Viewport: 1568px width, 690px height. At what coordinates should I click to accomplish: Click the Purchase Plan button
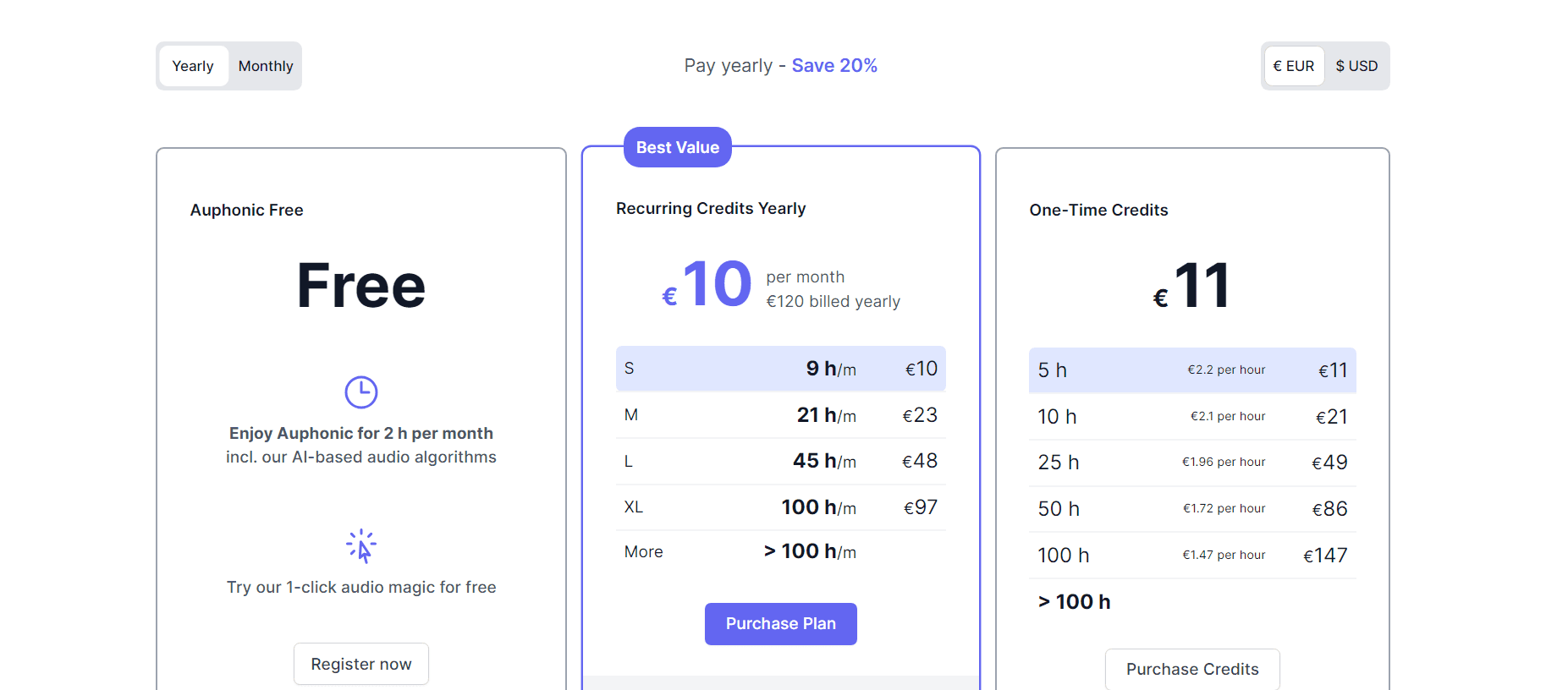pos(780,624)
